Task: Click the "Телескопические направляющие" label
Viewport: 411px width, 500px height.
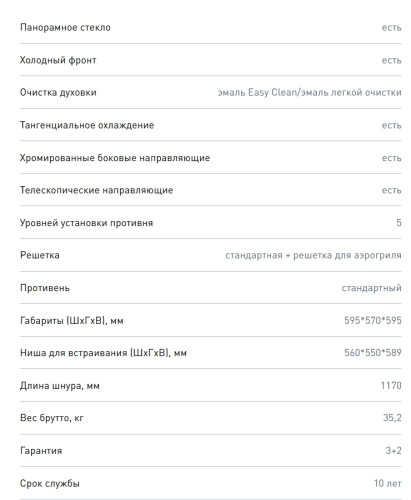Action: tap(96, 190)
